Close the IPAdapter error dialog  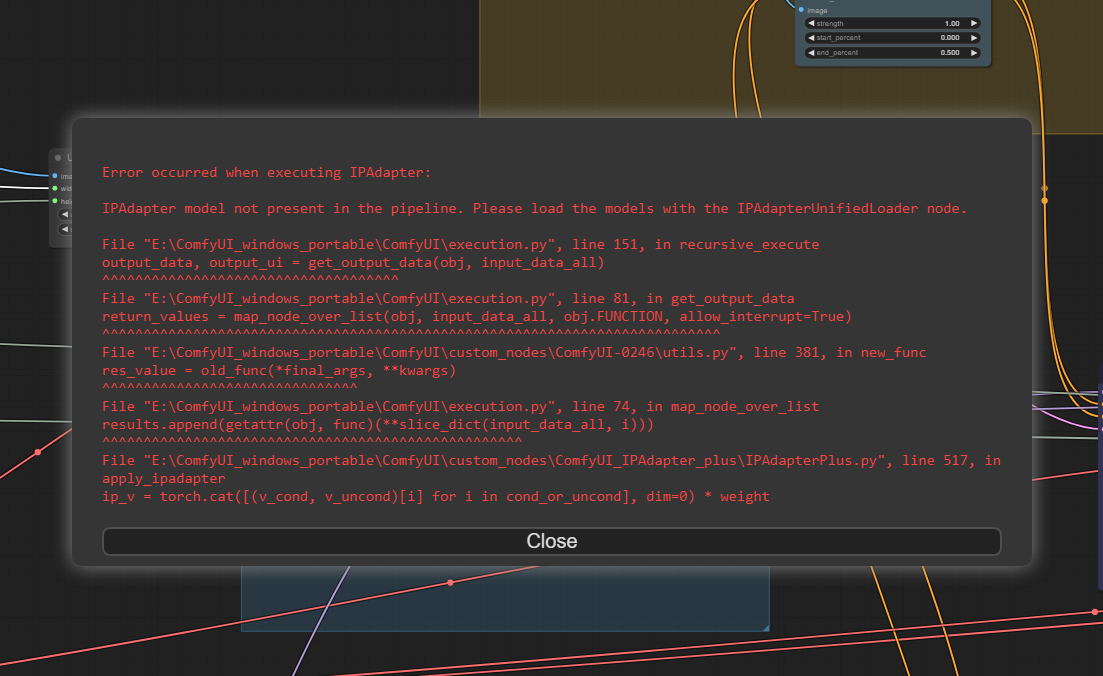[x=552, y=541]
